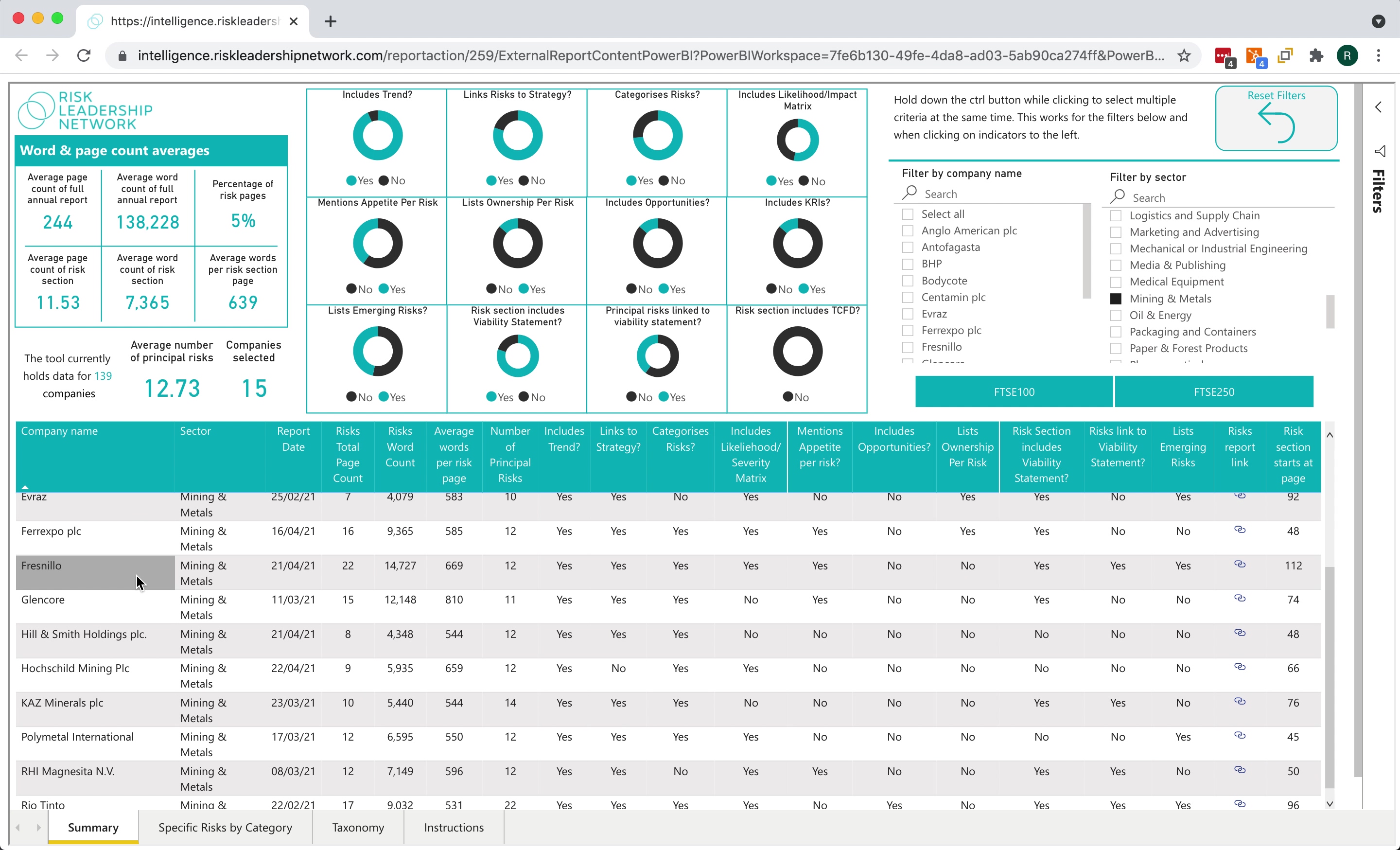The height and width of the screenshot is (850, 1400).
Task: Tick the Select all company checkbox
Action: coord(908,214)
